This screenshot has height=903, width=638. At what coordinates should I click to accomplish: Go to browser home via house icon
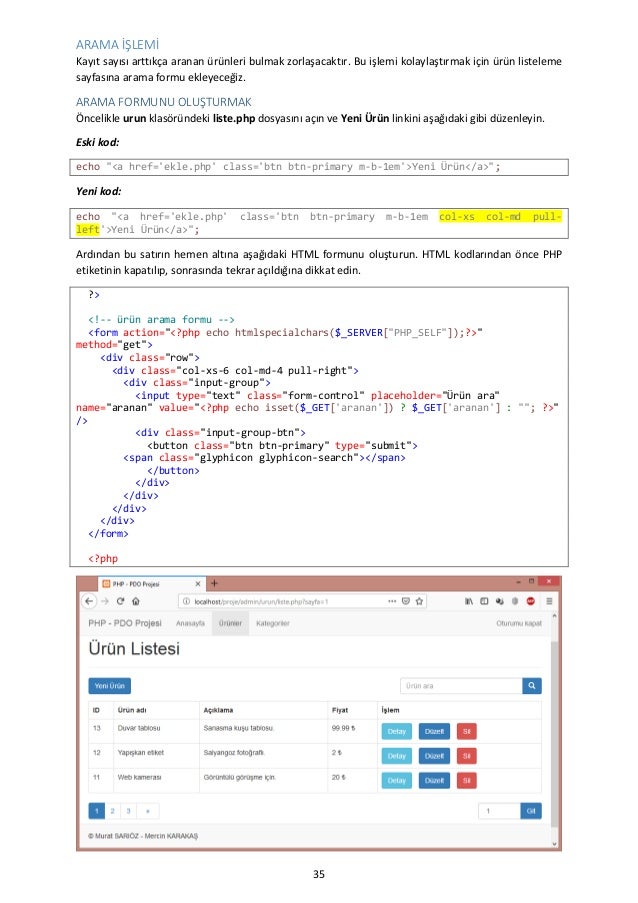[x=136, y=601]
